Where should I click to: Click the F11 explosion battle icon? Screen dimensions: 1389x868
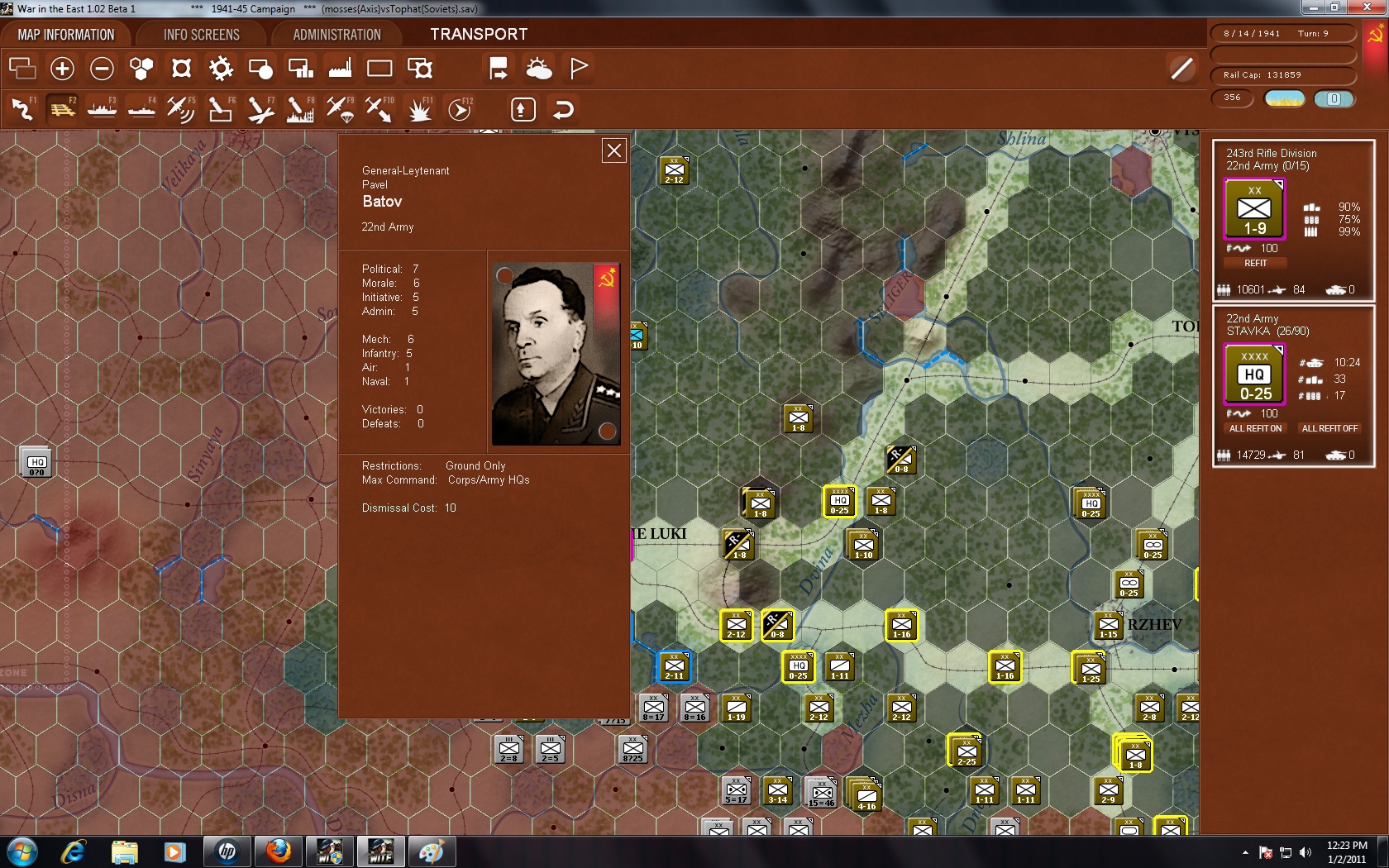pos(420,109)
